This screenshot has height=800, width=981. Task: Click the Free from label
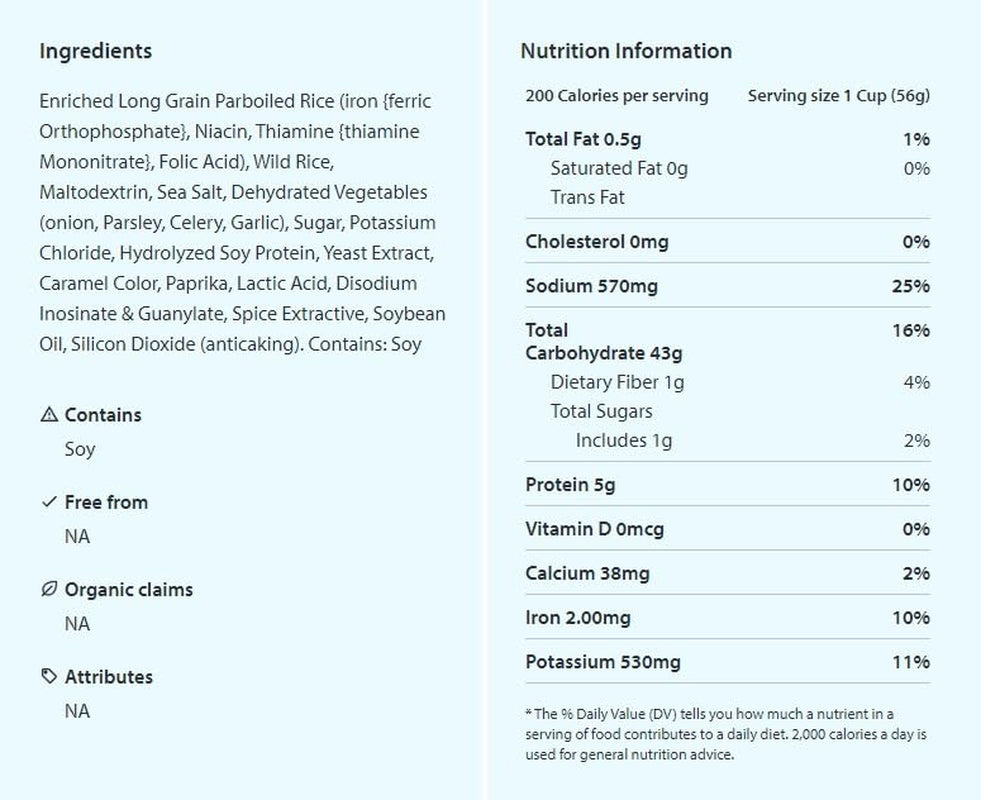coord(106,502)
